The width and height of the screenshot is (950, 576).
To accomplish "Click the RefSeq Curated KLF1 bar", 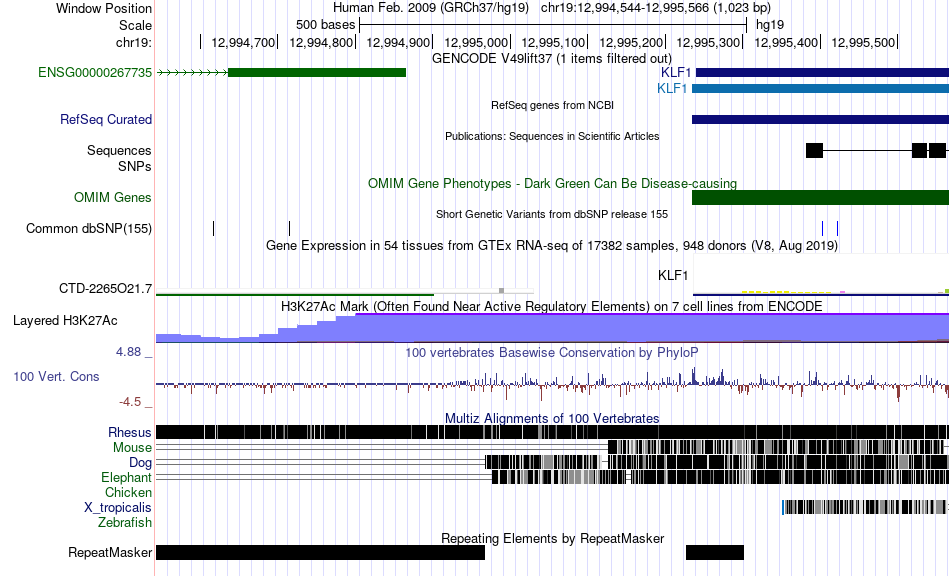I will (x=820, y=119).
